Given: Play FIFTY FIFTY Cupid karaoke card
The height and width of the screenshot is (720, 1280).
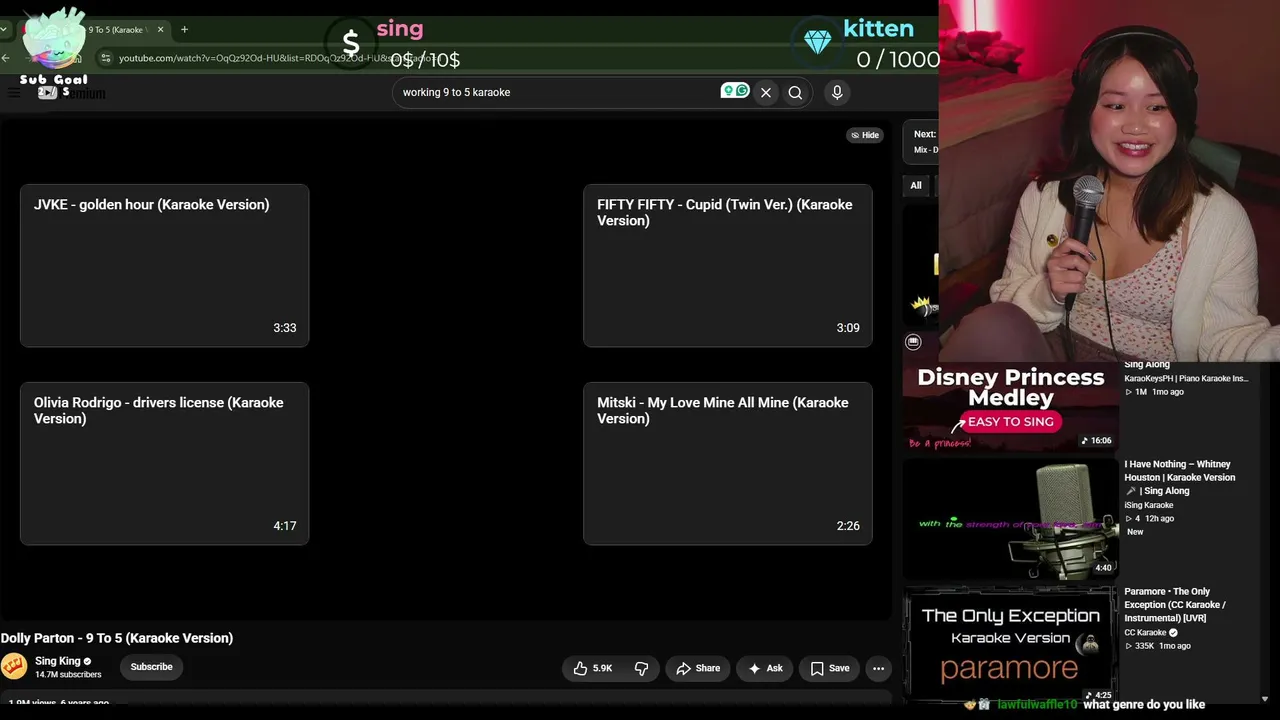Looking at the screenshot, I should click(728, 265).
